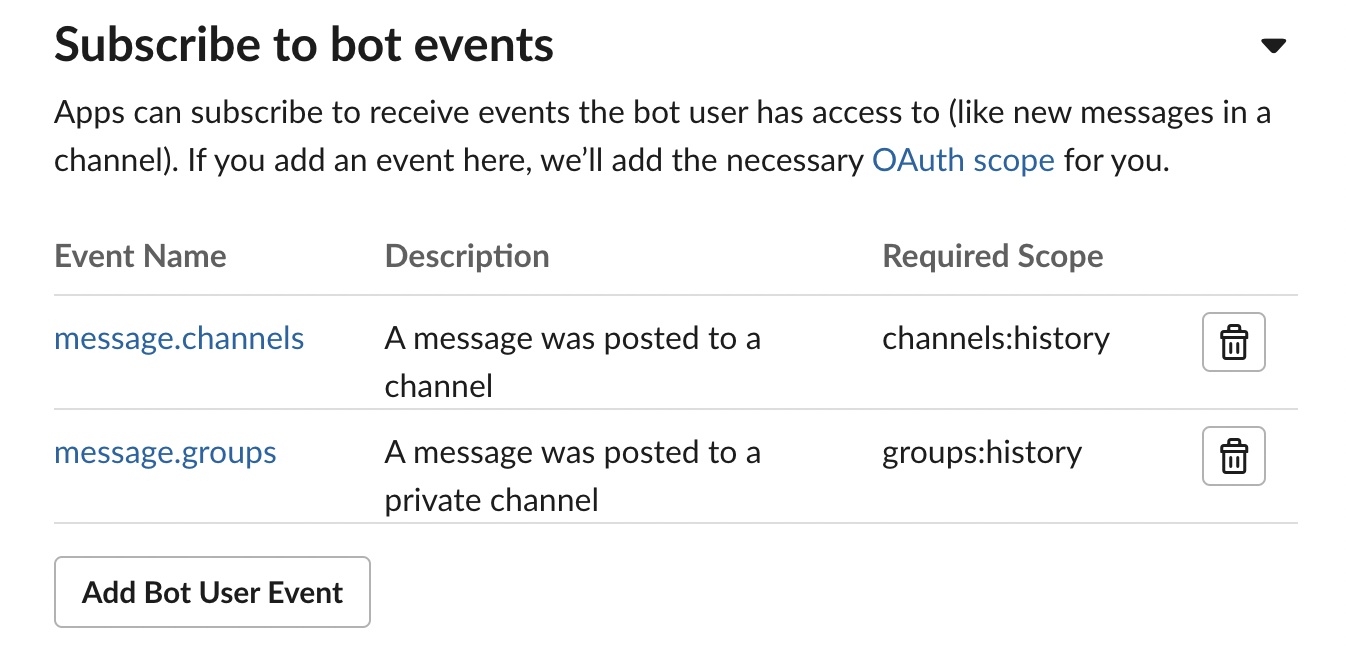The width and height of the screenshot is (1346, 656).
Task: Select the groups:history scope text
Action: click(981, 452)
